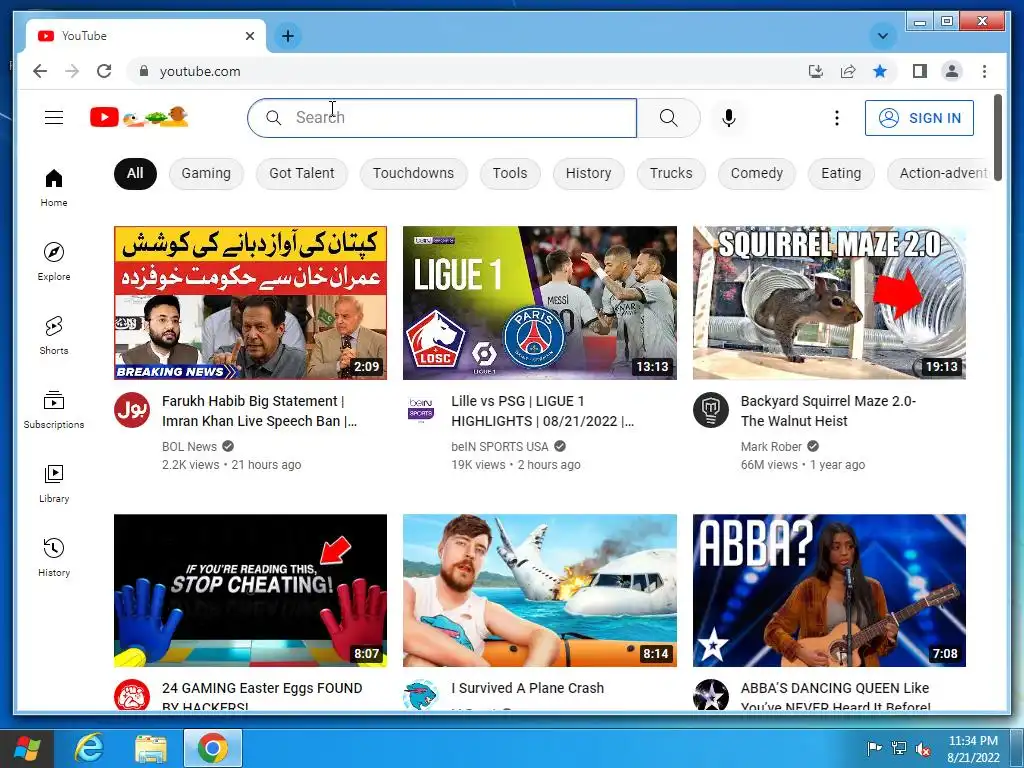Select the Got Talent filter chip

coord(302,173)
